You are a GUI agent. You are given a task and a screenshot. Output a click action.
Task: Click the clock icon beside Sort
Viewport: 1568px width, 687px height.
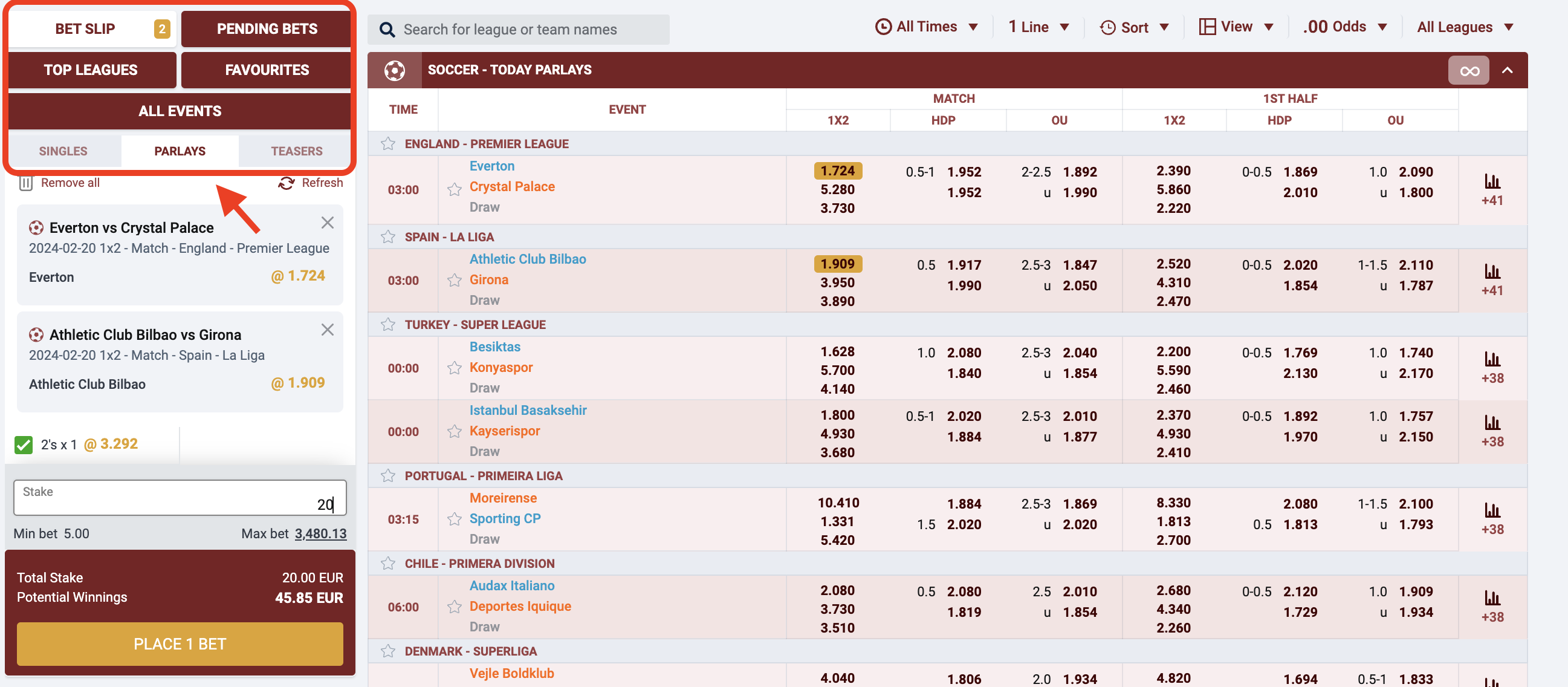1108,27
